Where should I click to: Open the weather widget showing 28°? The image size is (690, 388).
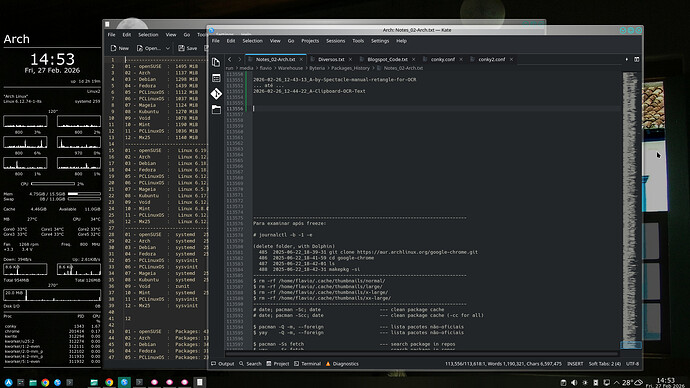(632, 382)
